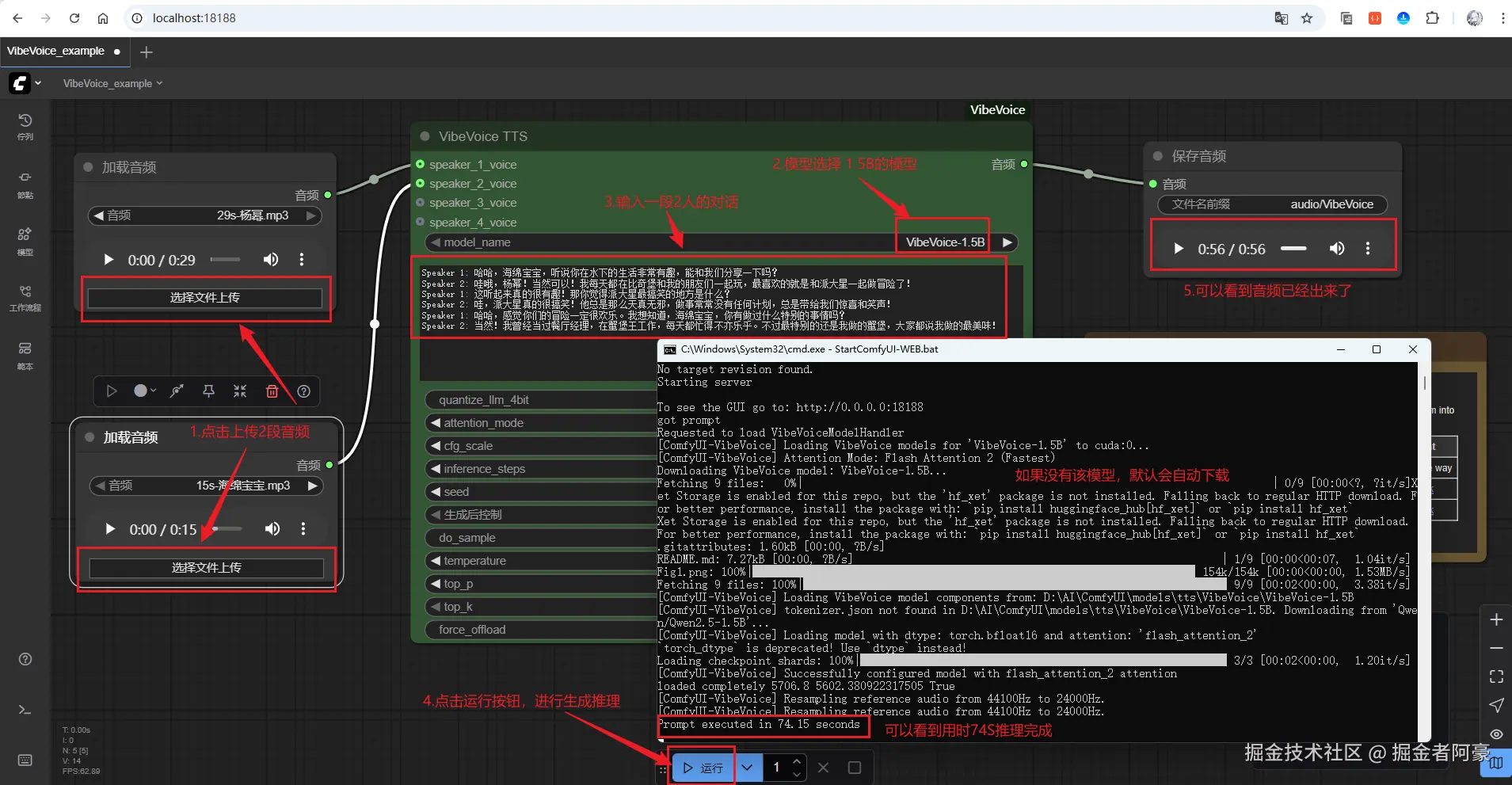Open keyboard shortcuts panel icon in sidebar

pyautogui.click(x=25, y=760)
